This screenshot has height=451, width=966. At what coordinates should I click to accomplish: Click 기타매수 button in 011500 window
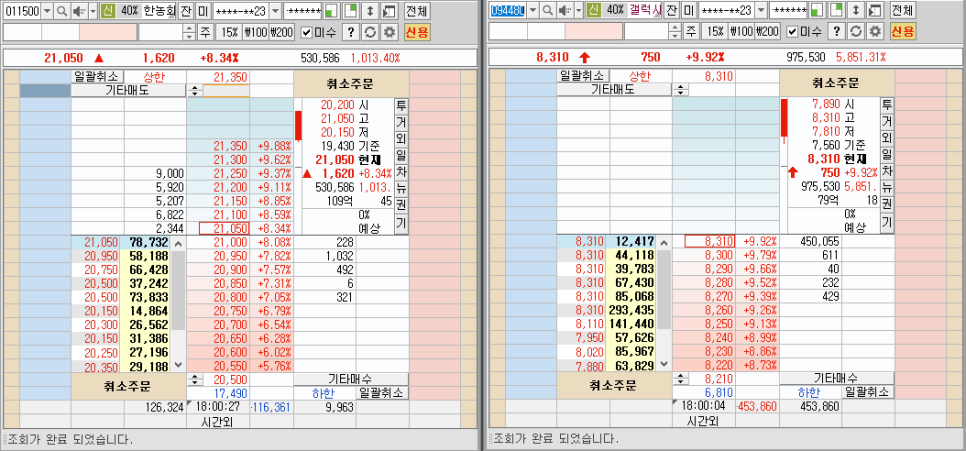click(351, 378)
